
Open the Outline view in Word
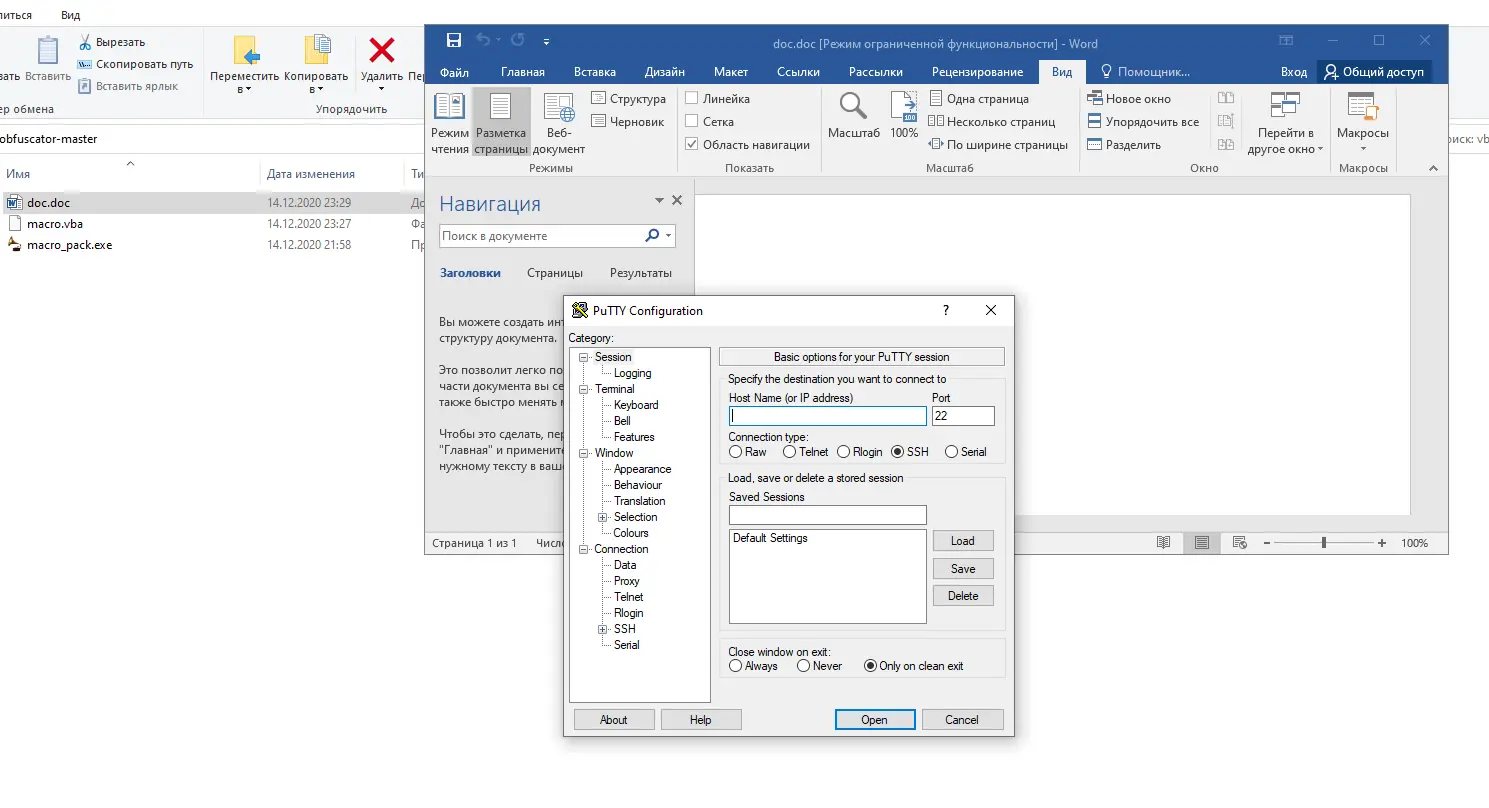click(x=629, y=99)
